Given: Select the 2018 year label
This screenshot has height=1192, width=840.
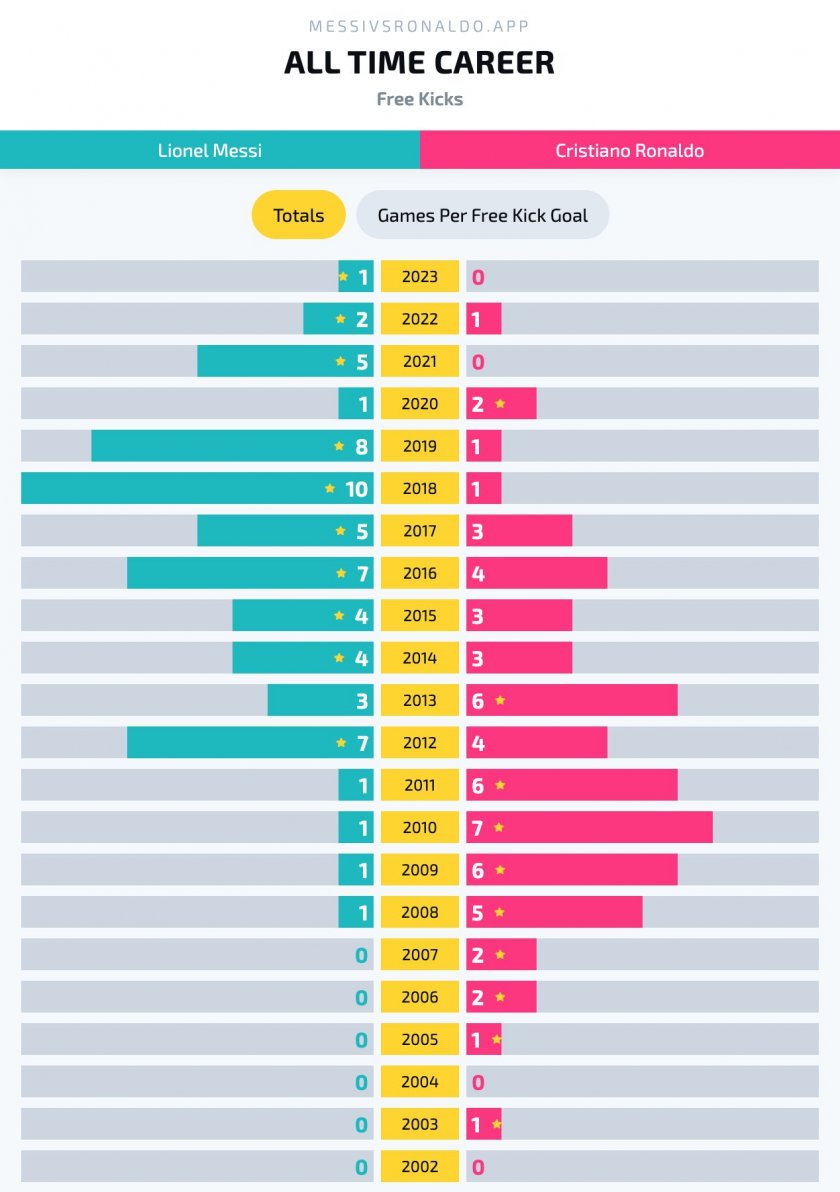Looking at the screenshot, I should pyautogui.click(x=420, y=489).
